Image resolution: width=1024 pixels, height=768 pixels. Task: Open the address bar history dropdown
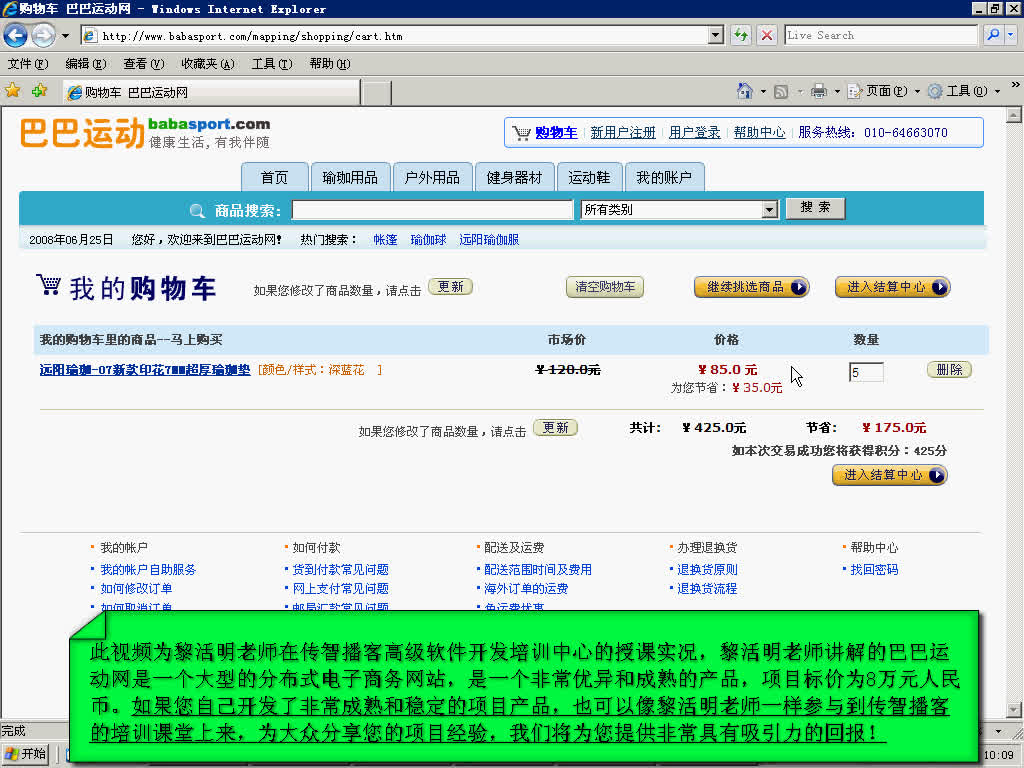[716, 34]
